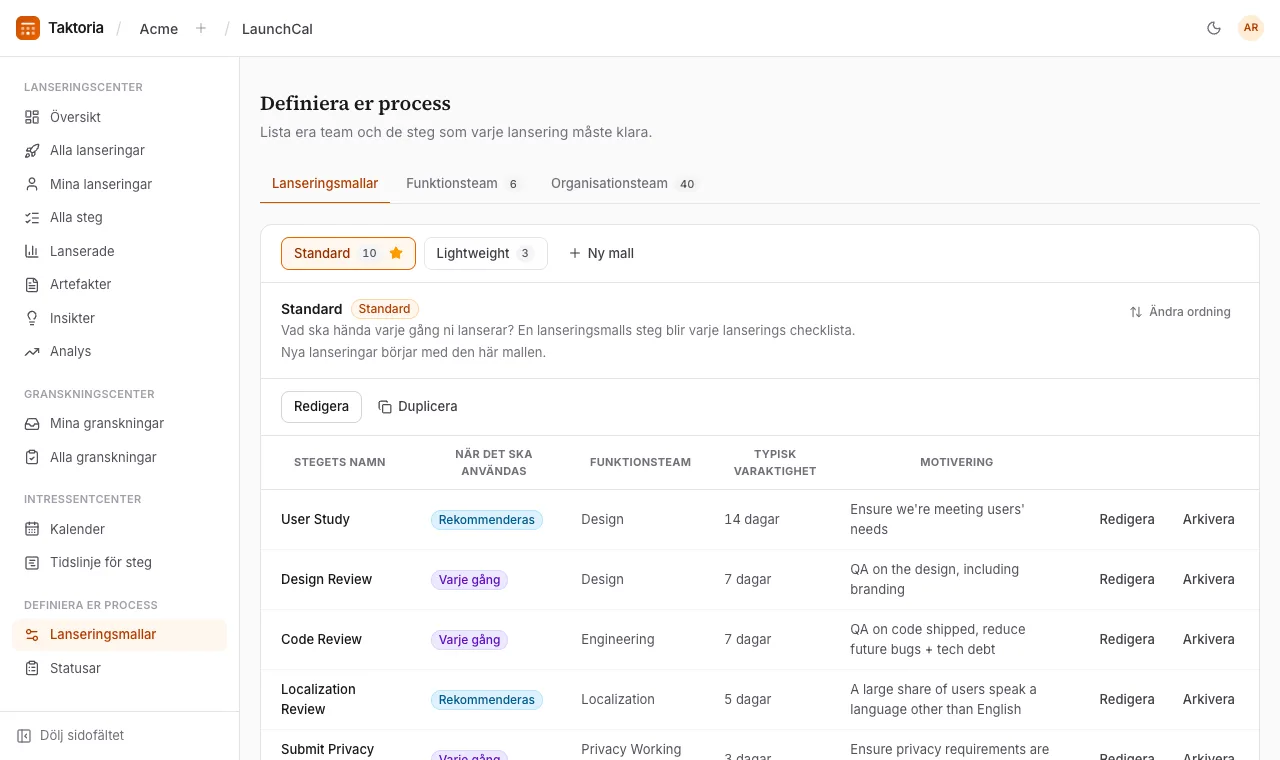
Task: Switch to the Organisationsteam tab
Action: 624,183
